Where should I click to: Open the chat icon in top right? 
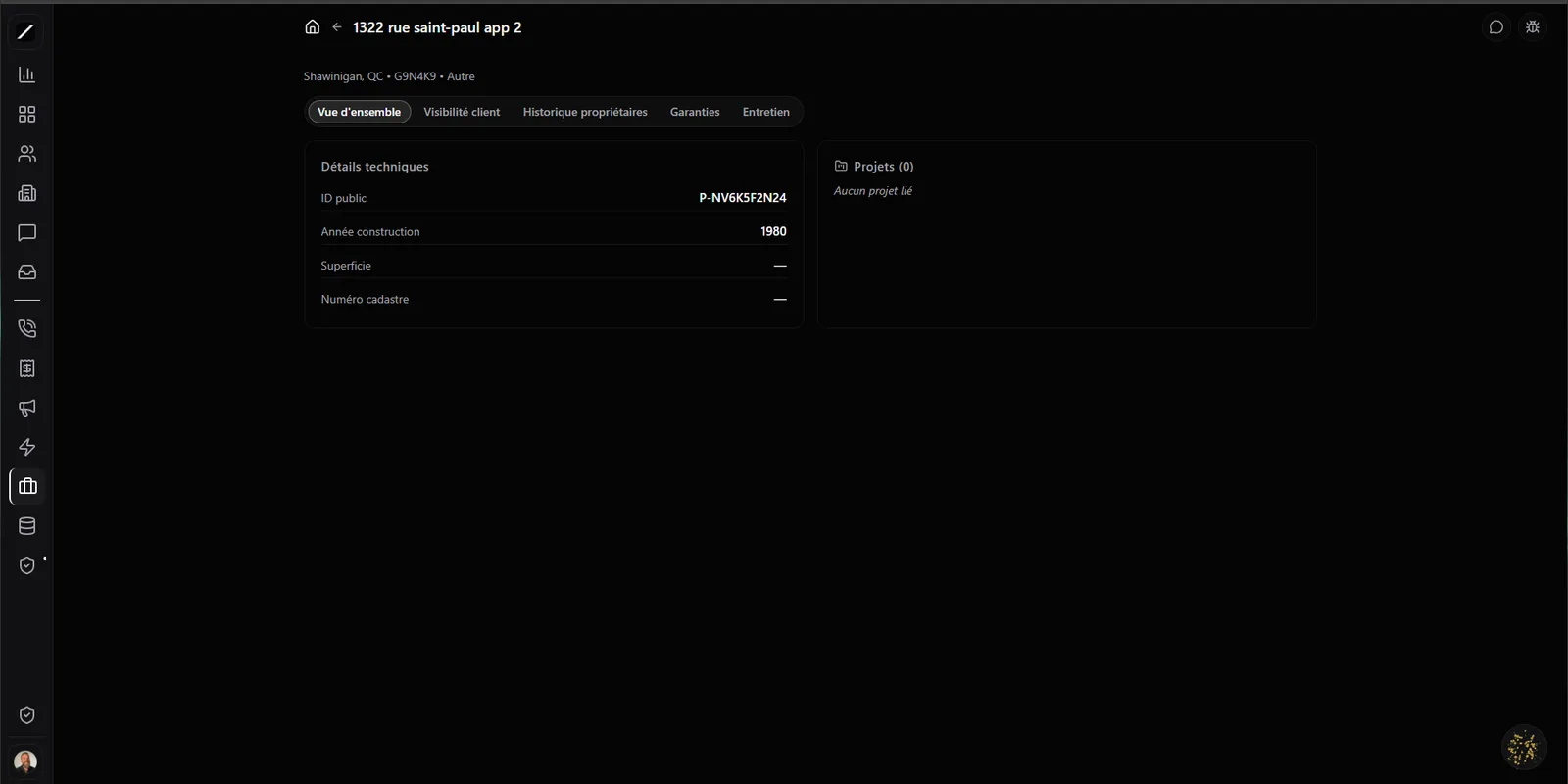(1496, 27)
